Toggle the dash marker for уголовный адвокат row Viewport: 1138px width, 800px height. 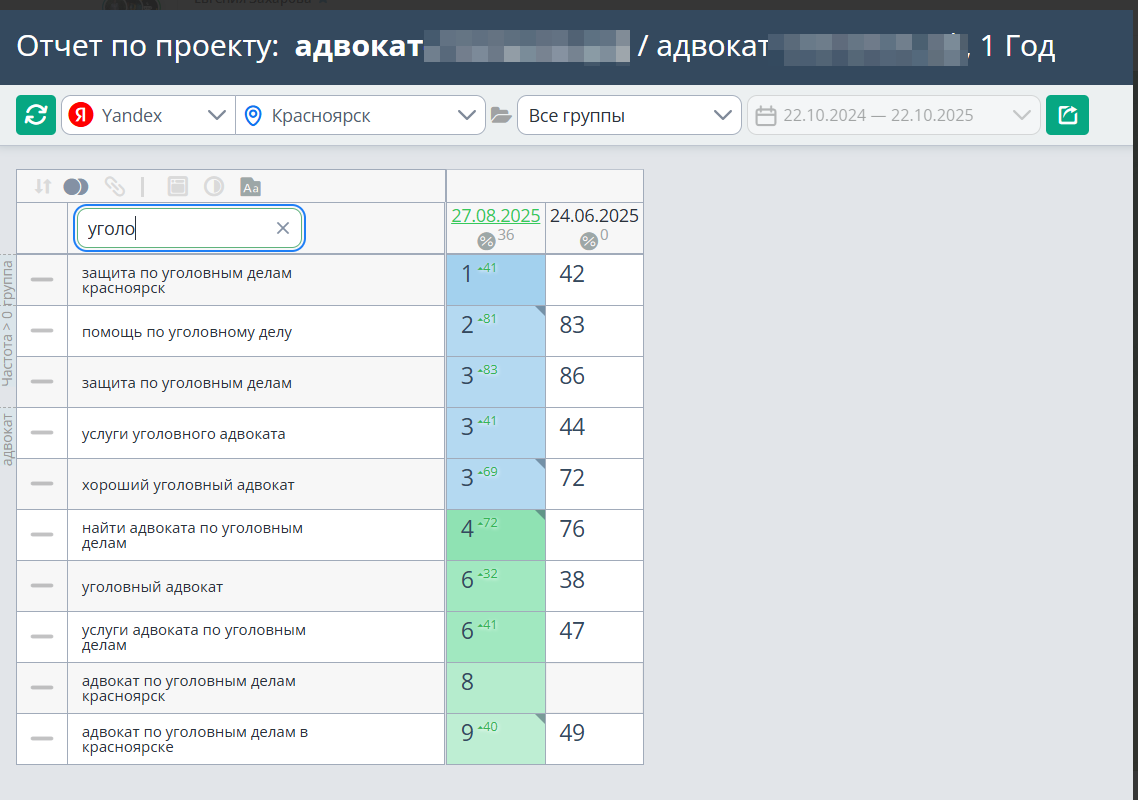pos(42,586)
